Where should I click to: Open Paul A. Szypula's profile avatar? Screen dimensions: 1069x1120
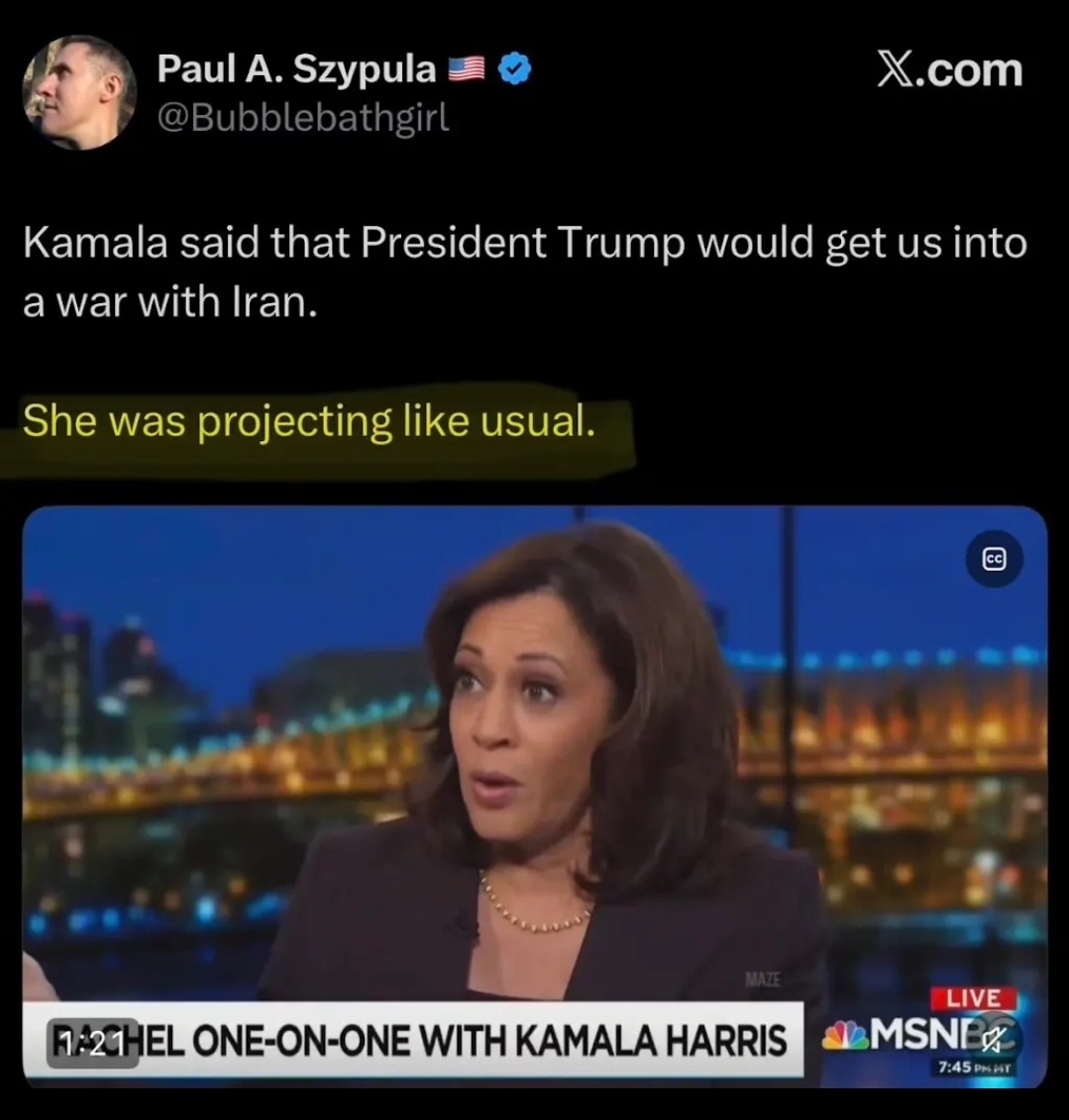pos(80,93)
